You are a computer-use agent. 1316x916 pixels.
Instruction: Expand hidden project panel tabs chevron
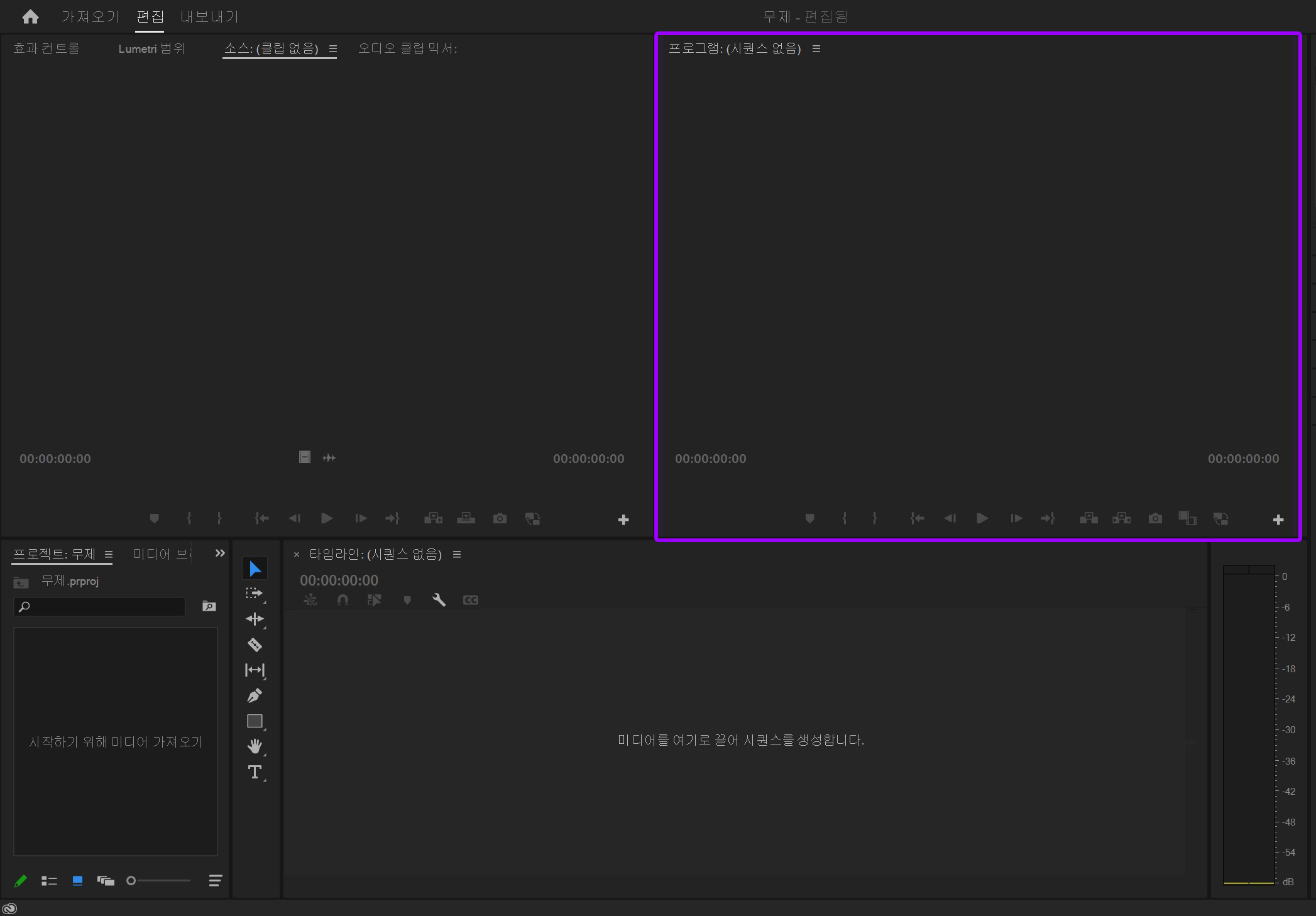220,553
